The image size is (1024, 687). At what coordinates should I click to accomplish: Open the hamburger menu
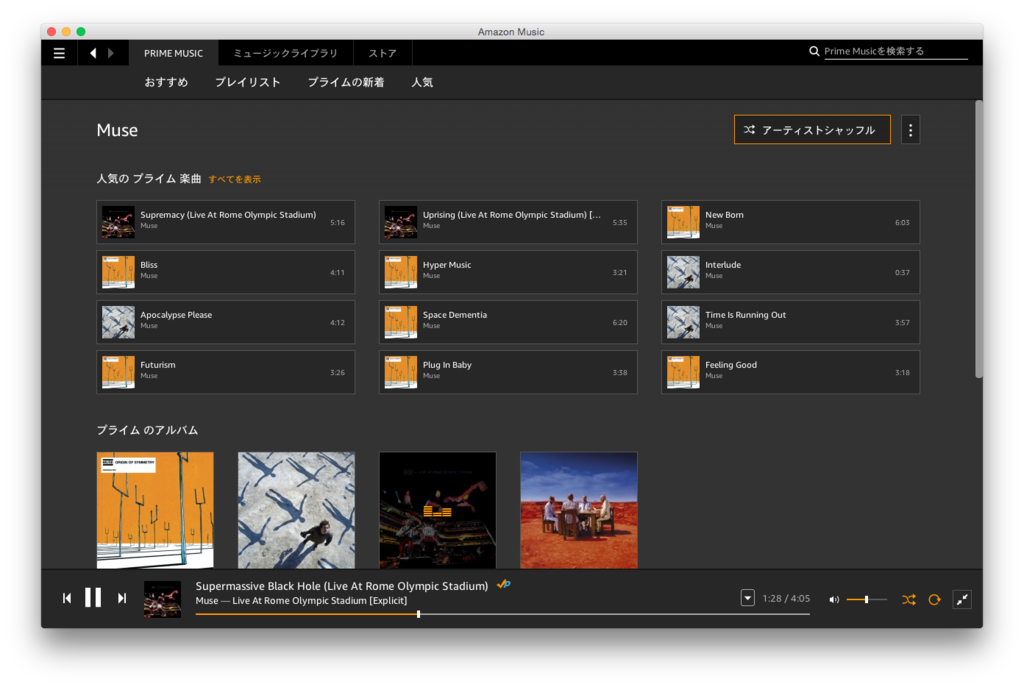tap(59, 53)
